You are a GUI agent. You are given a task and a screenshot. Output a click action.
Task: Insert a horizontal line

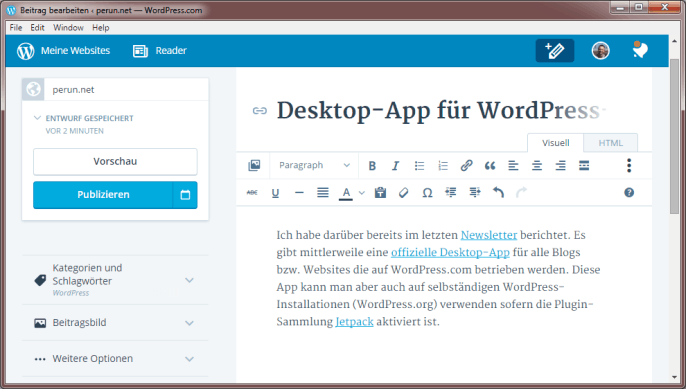(299, 193)
